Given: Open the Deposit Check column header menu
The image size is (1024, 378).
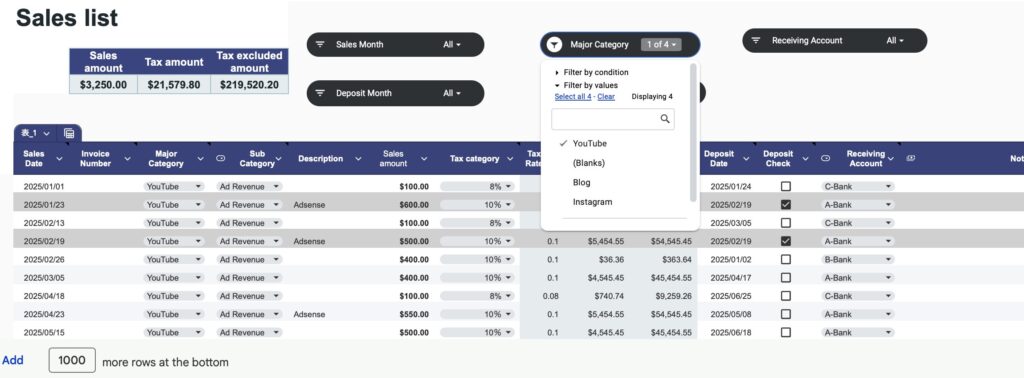Looking at the screenshot, I should [x=805, y=159].
